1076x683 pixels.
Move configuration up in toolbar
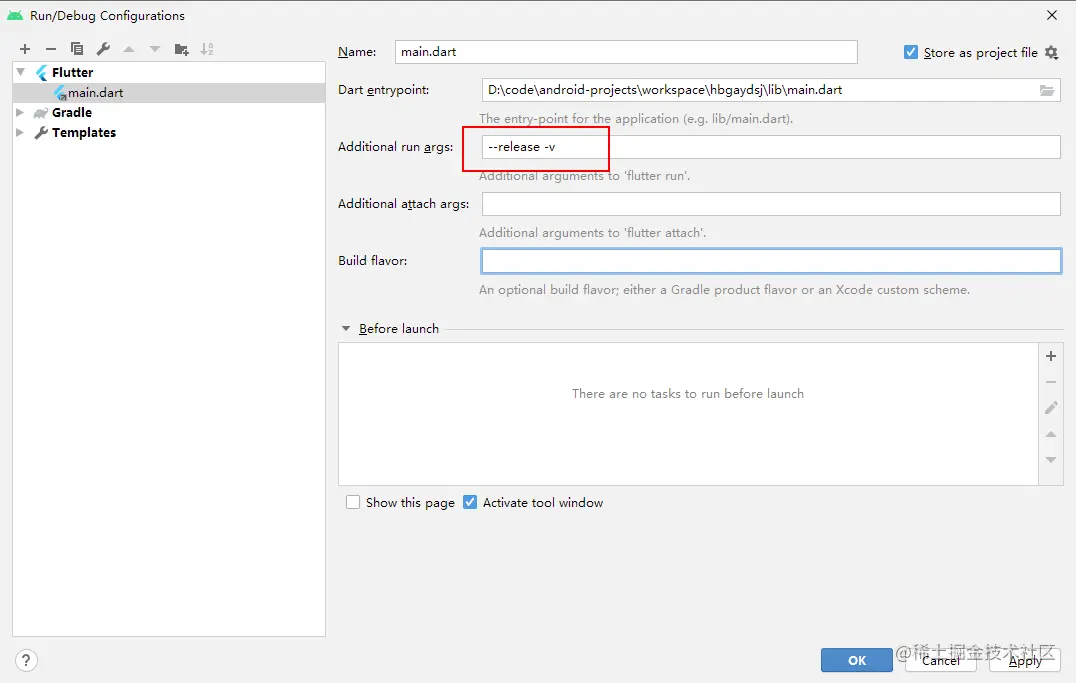click(x=129, y=49)
